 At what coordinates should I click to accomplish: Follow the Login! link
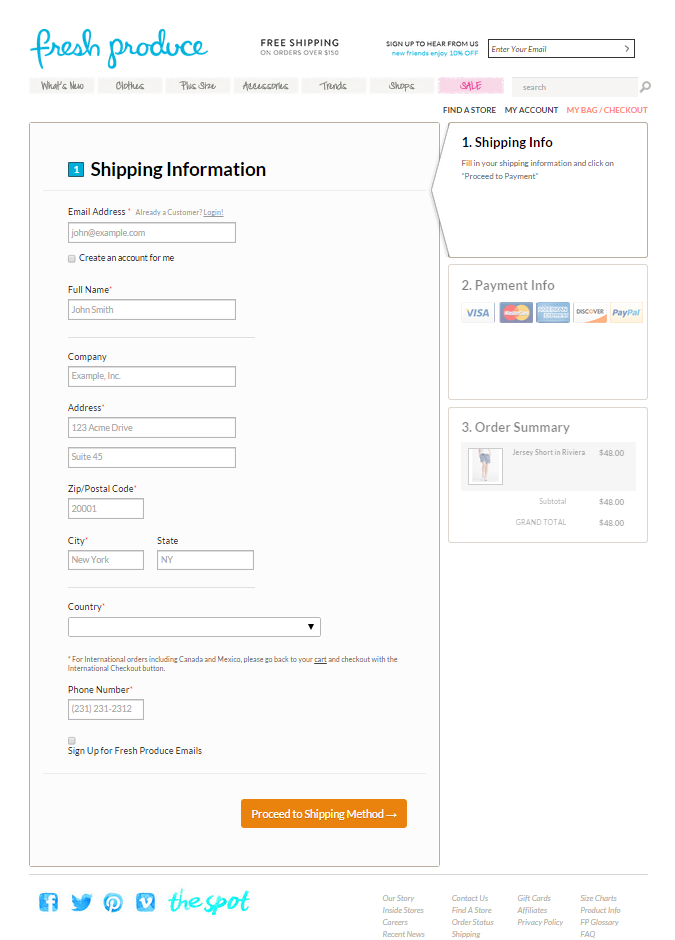pos(213,212)
